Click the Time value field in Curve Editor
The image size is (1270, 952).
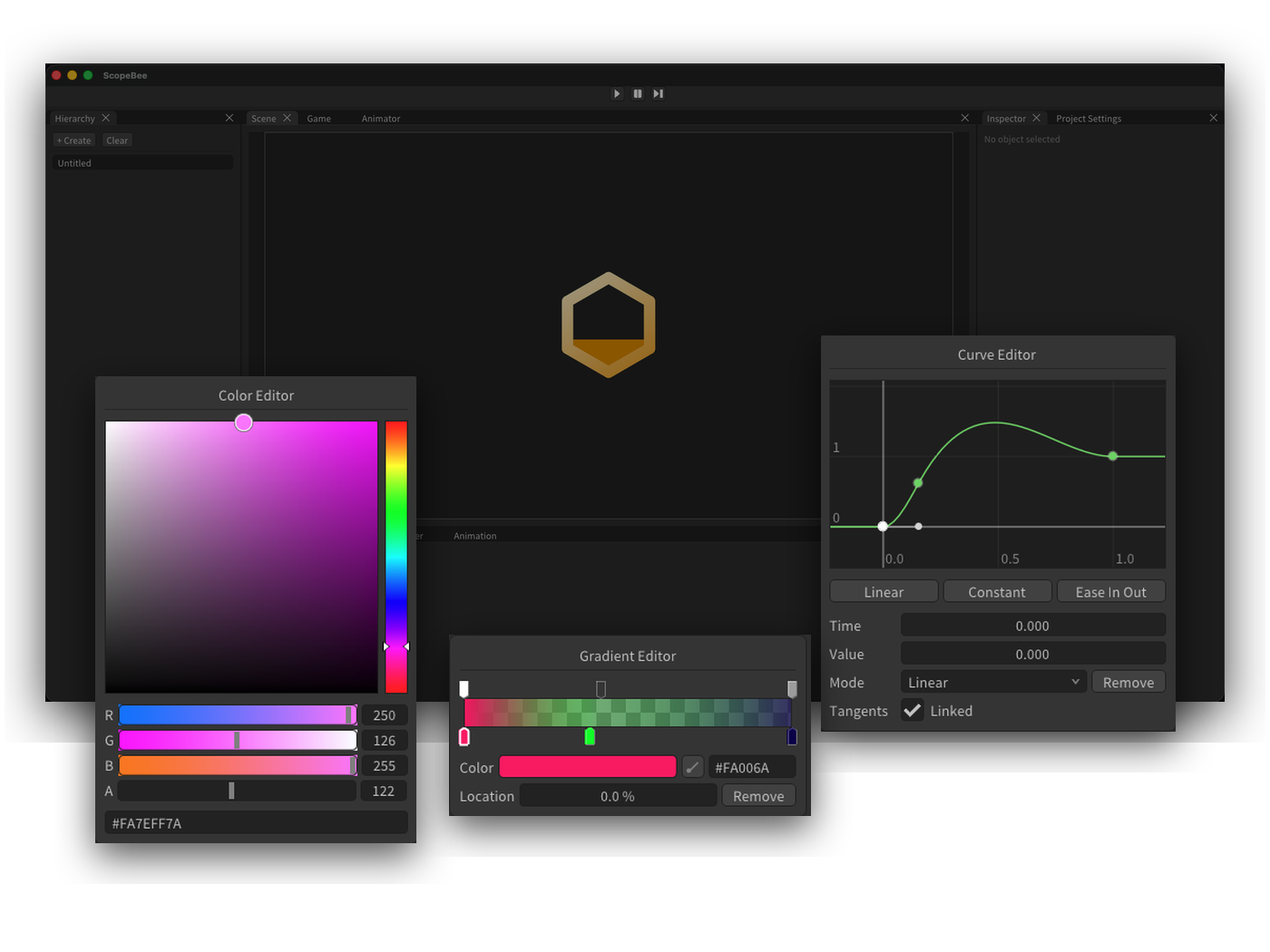[x=1032, y=625]
